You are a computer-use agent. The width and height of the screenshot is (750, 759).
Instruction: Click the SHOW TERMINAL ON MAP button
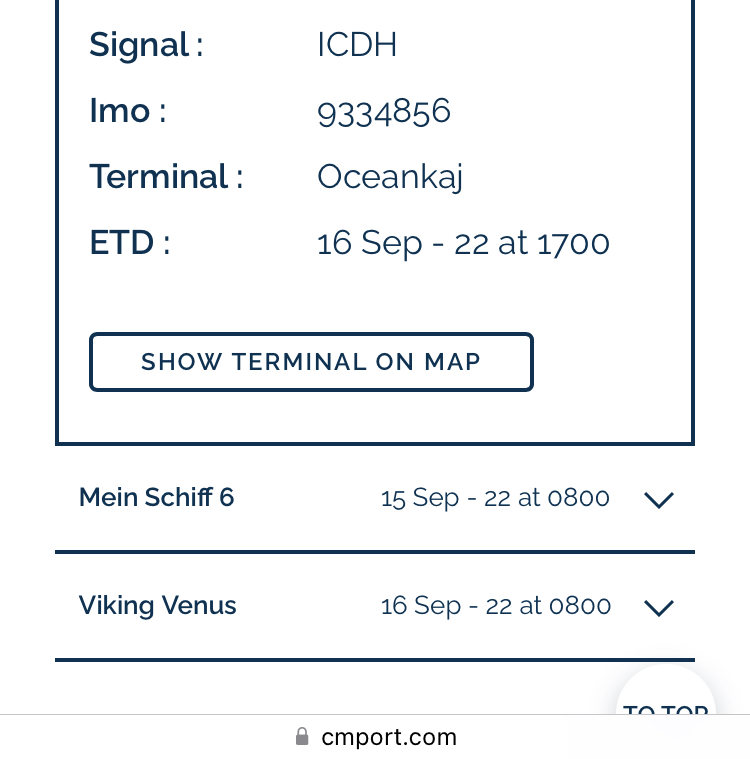(x=311, y=362)
